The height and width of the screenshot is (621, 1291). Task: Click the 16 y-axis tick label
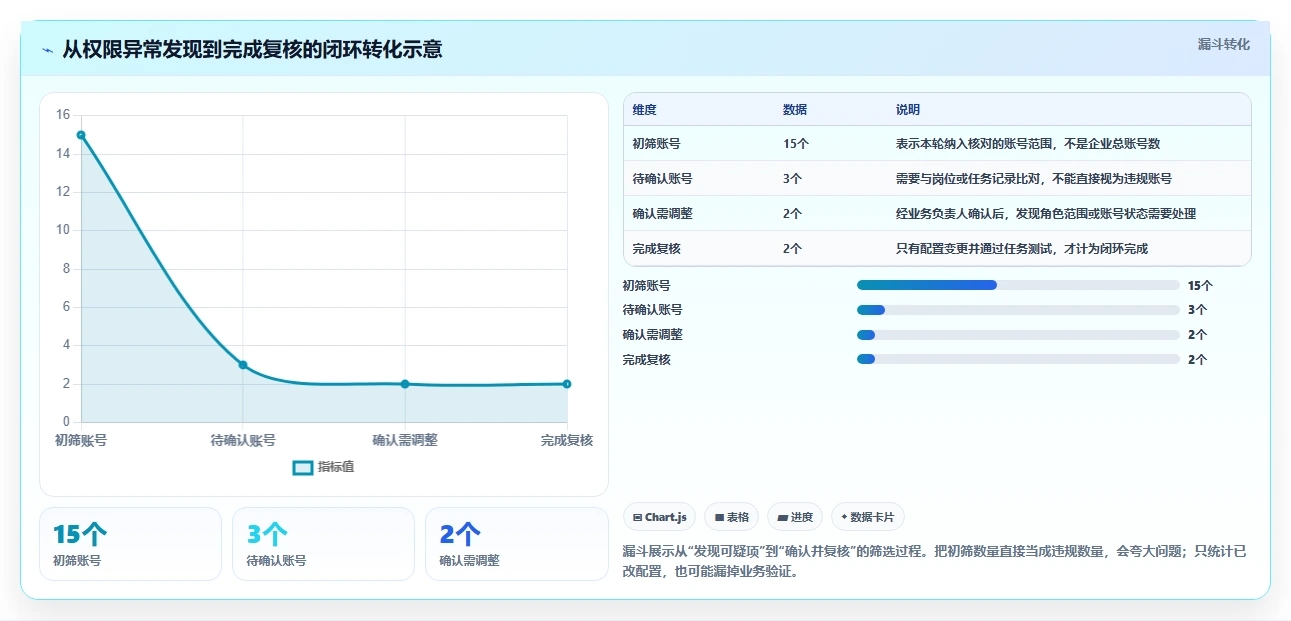coord(63,115)
